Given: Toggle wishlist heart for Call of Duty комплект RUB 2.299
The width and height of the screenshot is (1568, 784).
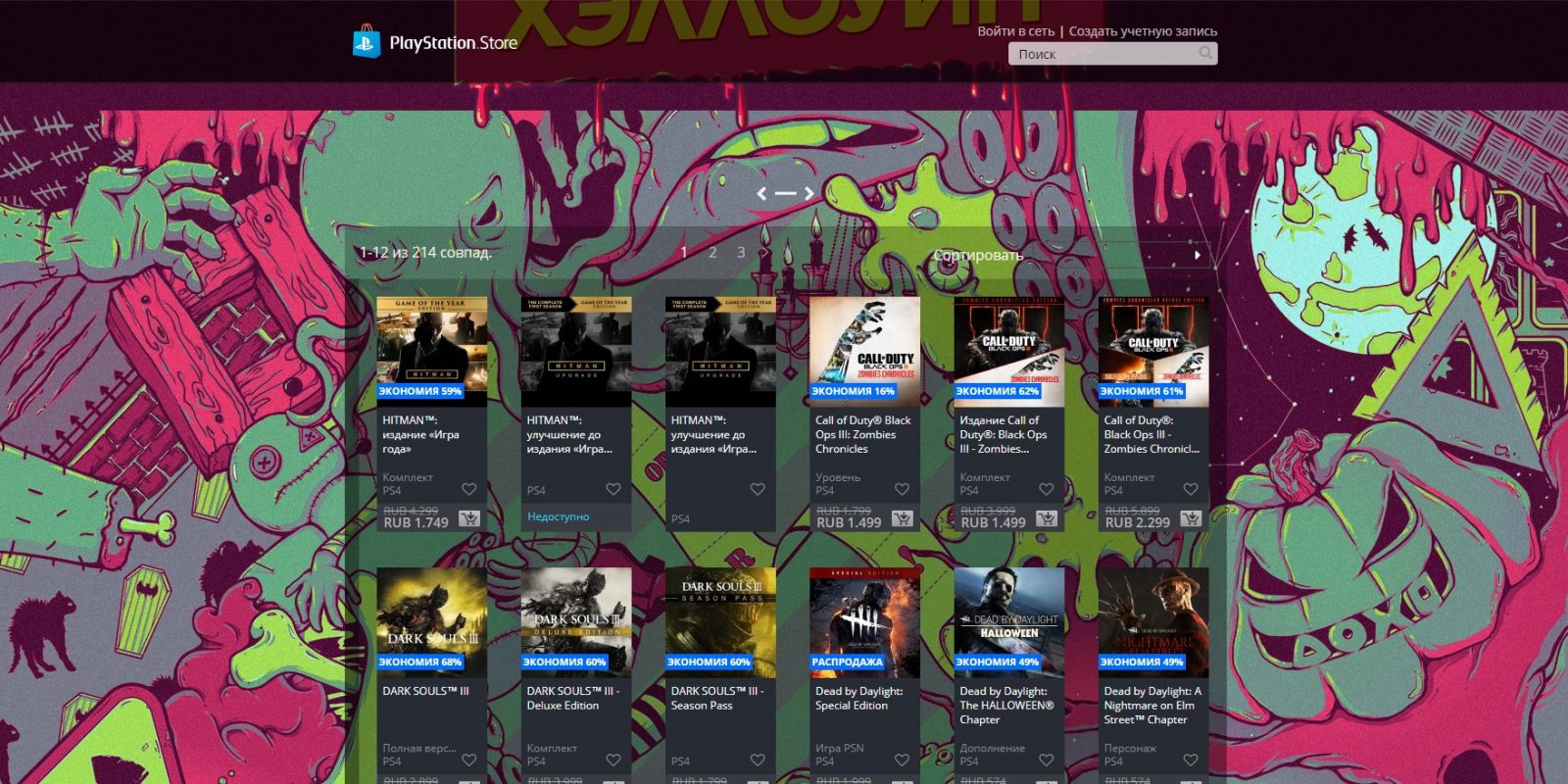Looking at the screenshot, I should coord(1191,489).
